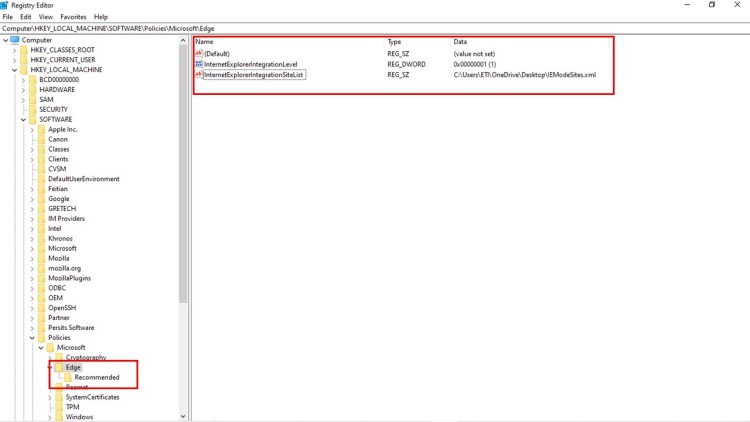Select the InternetExplorerIntegrationLevel DWORD icon

click(x=199, y=64)
